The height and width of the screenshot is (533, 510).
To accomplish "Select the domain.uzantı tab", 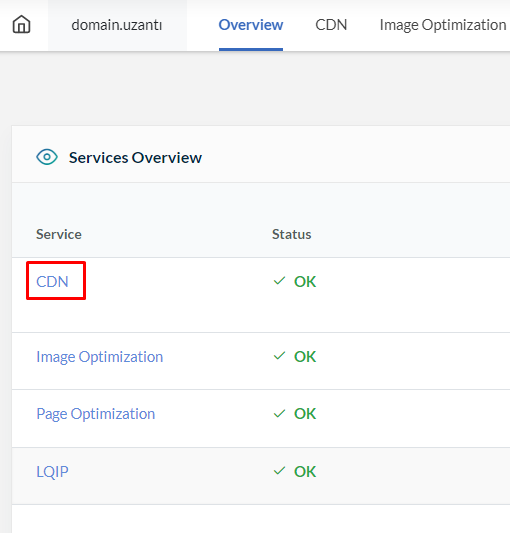I will click(117, 25).
